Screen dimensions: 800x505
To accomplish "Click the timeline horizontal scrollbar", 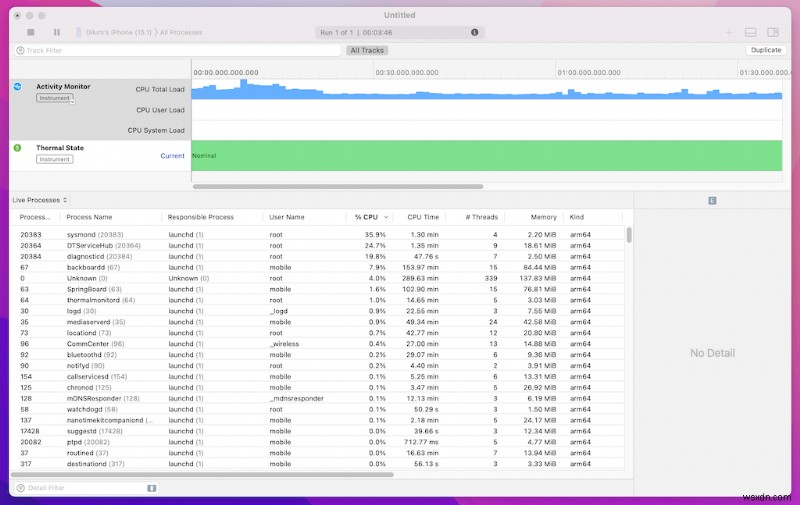I will click(338, 187).
